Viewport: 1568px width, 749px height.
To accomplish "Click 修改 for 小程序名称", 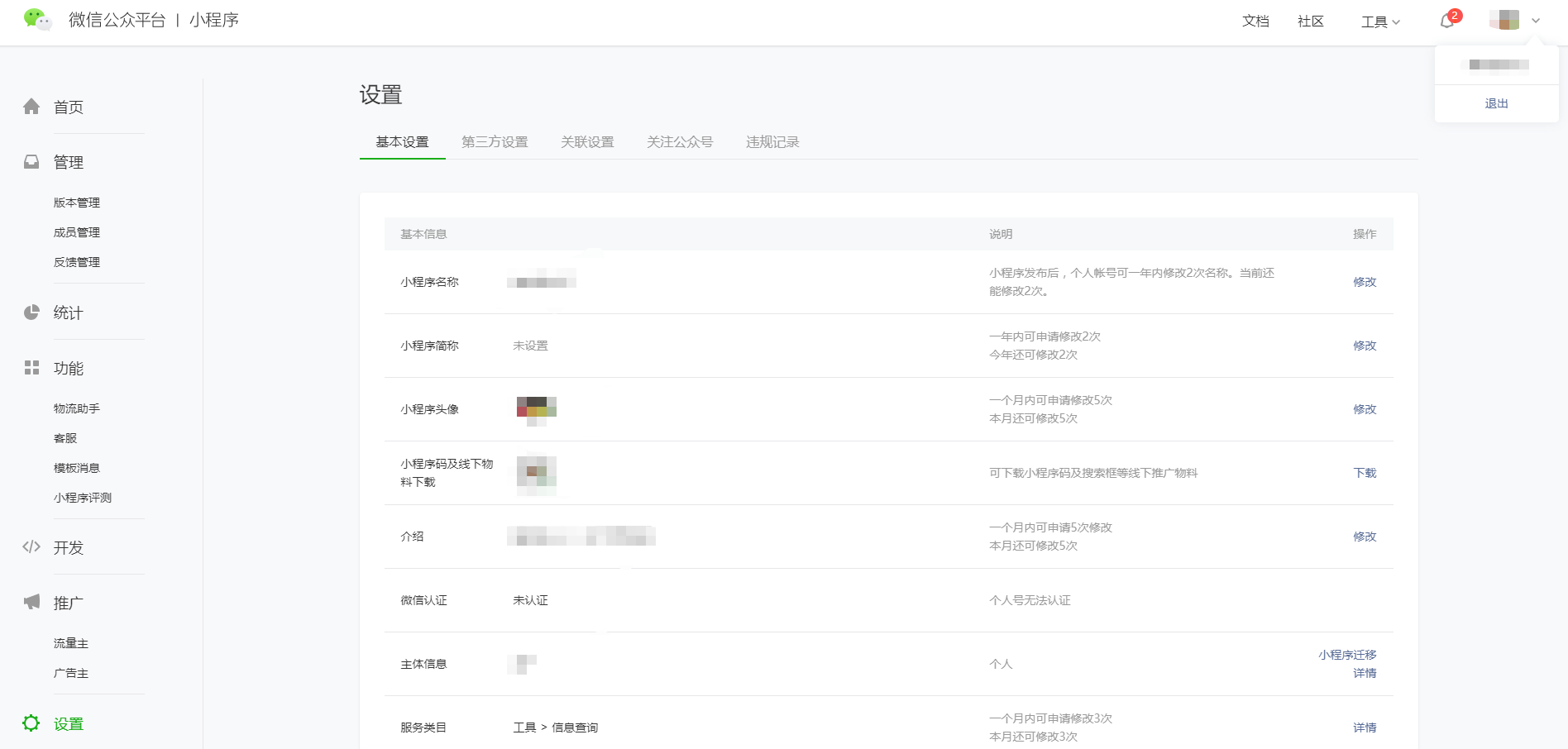I will (1365, 282).
